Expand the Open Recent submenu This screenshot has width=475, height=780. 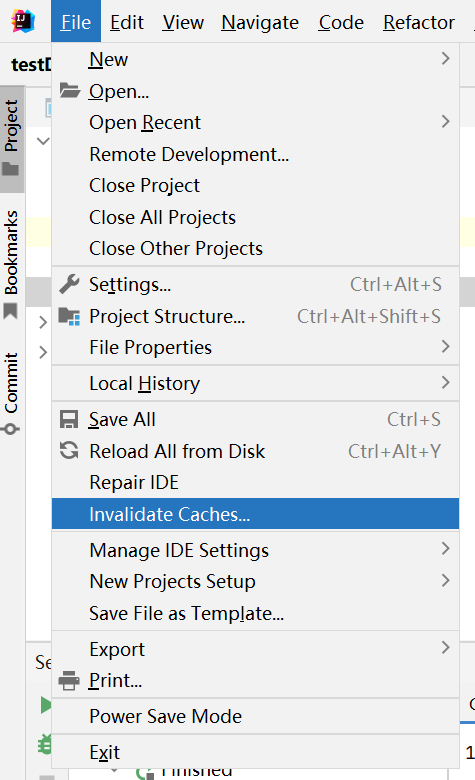255,122
